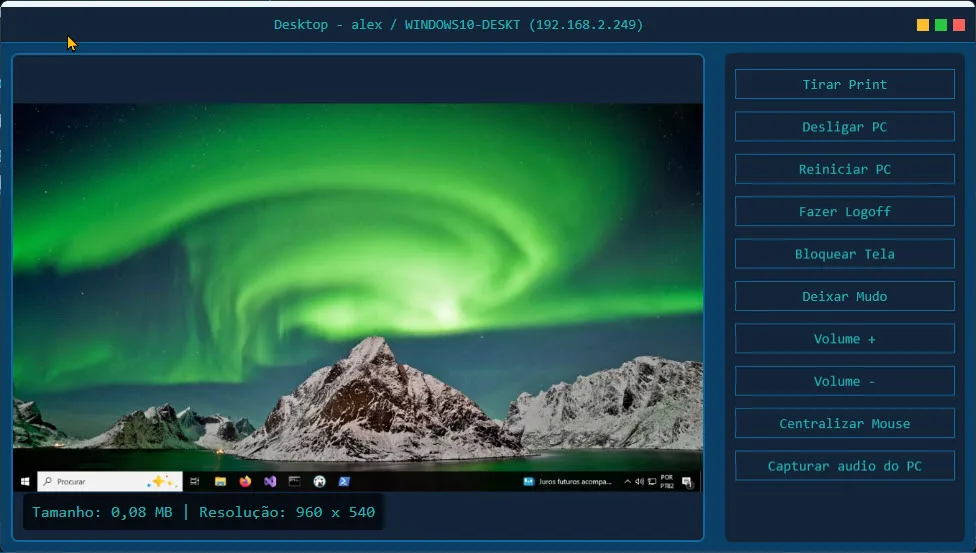976x553 pixels.
Task: Select Fazer Logoff
Action: pyautogui.click(x=844, y=211)
